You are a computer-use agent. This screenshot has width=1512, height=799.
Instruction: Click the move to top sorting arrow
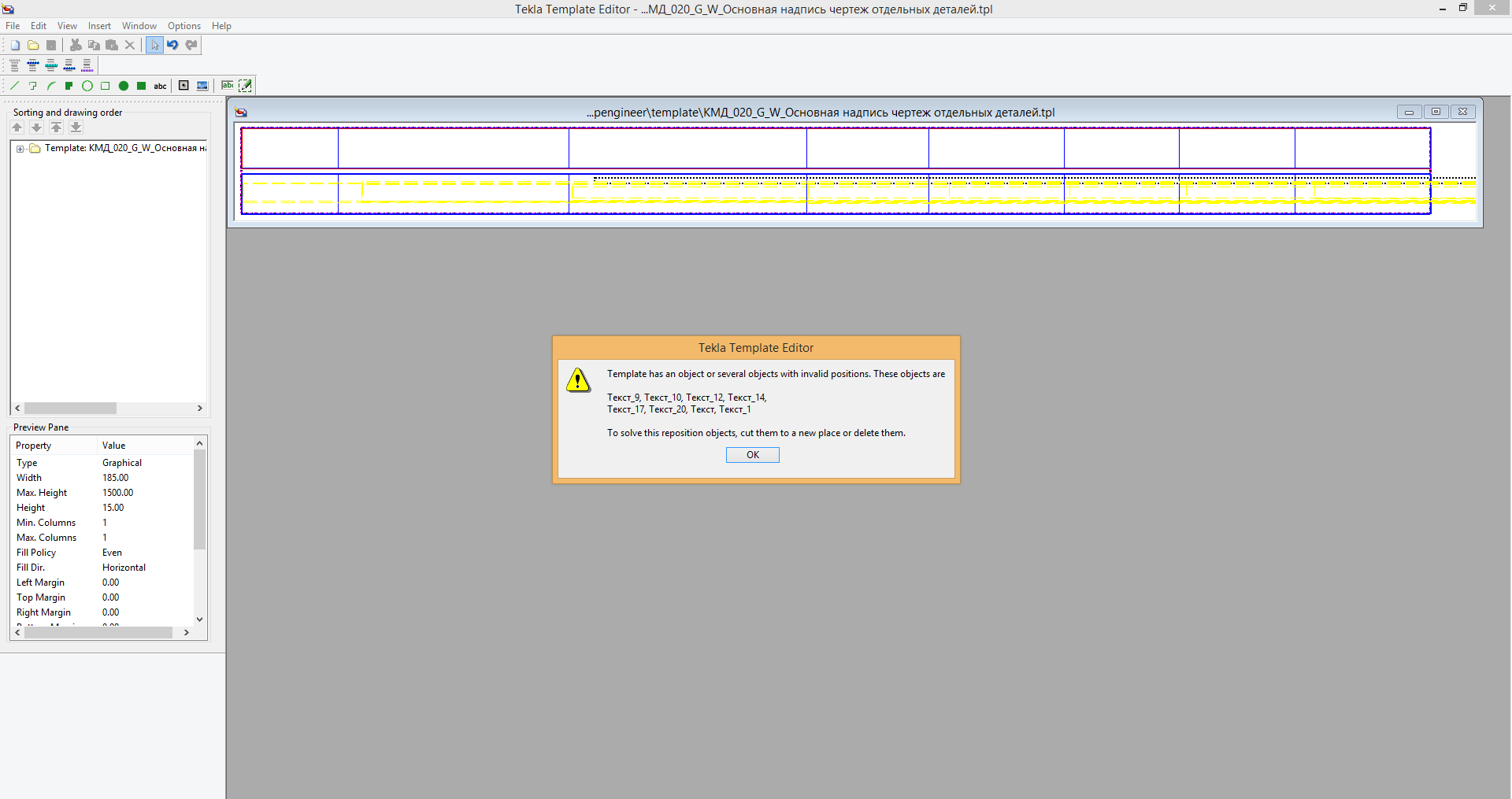point(57,128)
